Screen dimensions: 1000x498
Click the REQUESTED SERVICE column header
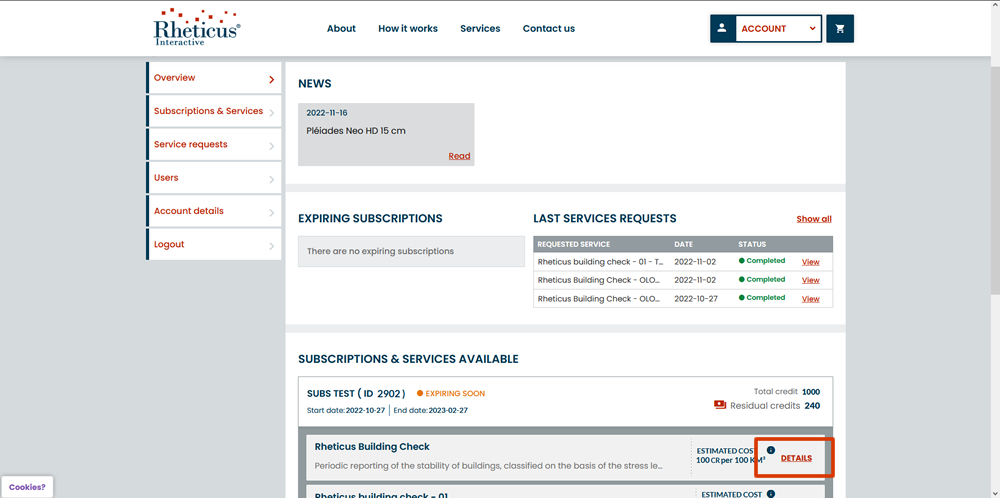pos(574,244)
